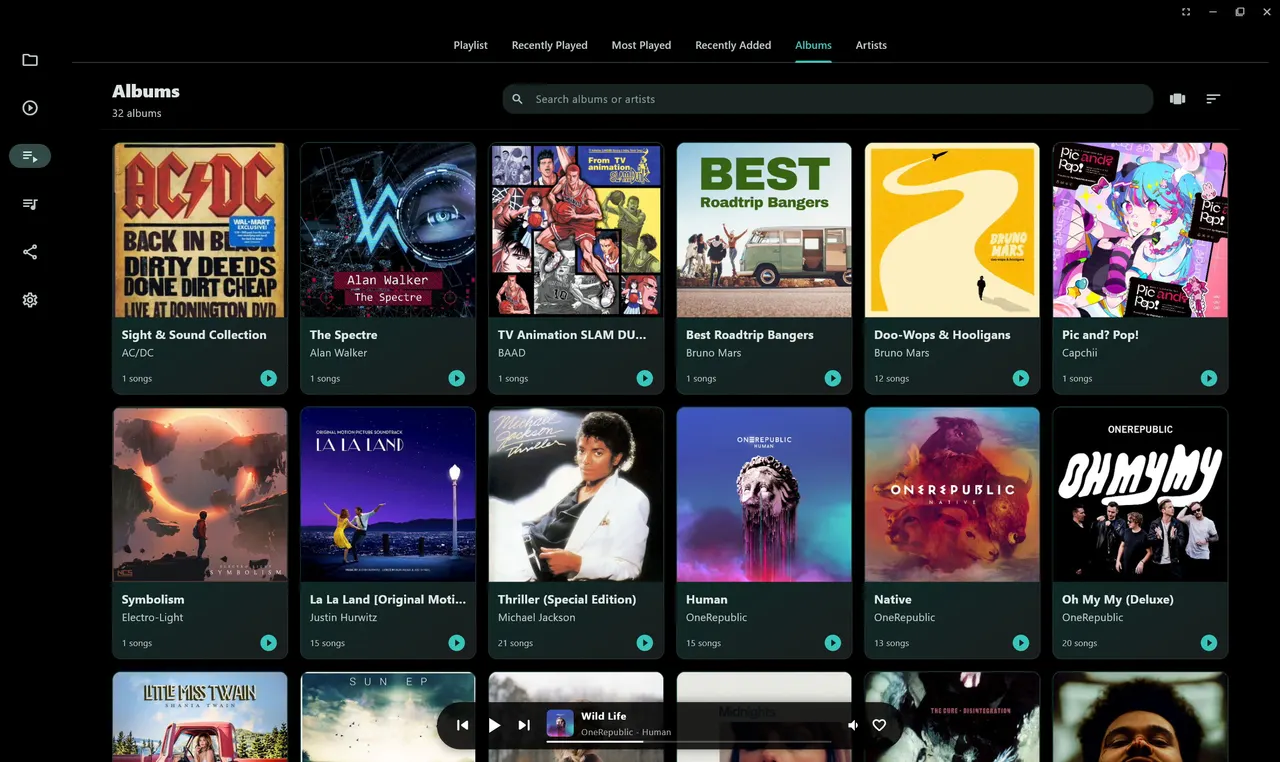This screenshot has height=762, width=1280.
Task: Switch to the Recently Added tab
Action: (x=733, y=45)
